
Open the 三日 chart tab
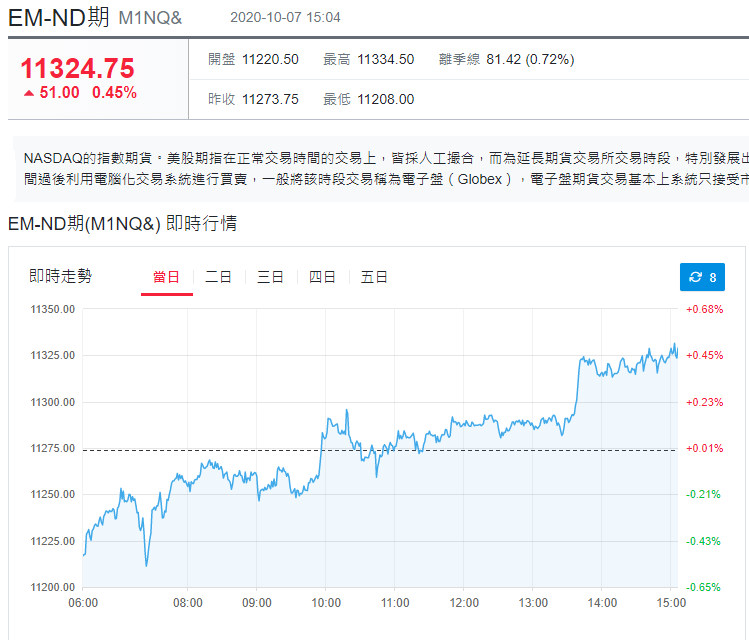click(x=270, y=277)
